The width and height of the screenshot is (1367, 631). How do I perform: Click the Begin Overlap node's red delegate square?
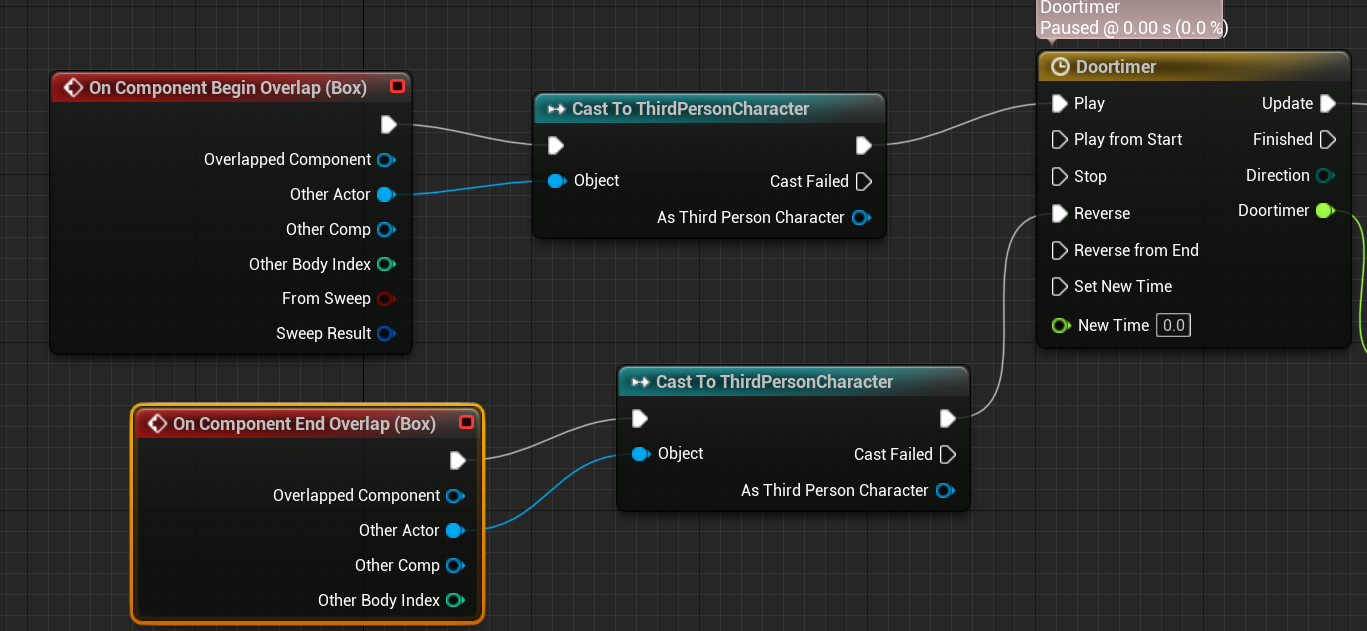point(397,87)
